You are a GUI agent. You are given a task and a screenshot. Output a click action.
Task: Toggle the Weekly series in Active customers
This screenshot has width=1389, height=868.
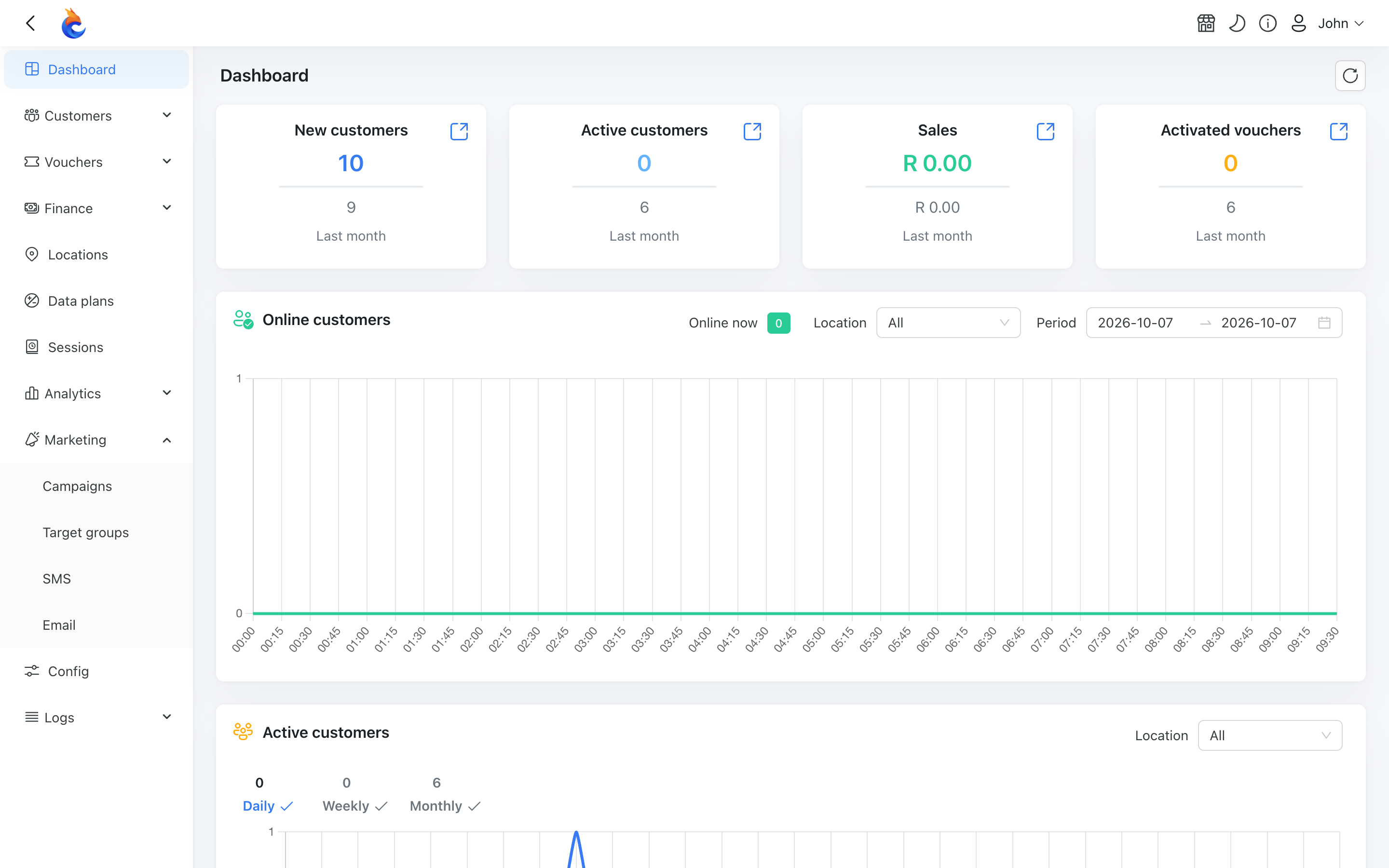click(355, 806)
